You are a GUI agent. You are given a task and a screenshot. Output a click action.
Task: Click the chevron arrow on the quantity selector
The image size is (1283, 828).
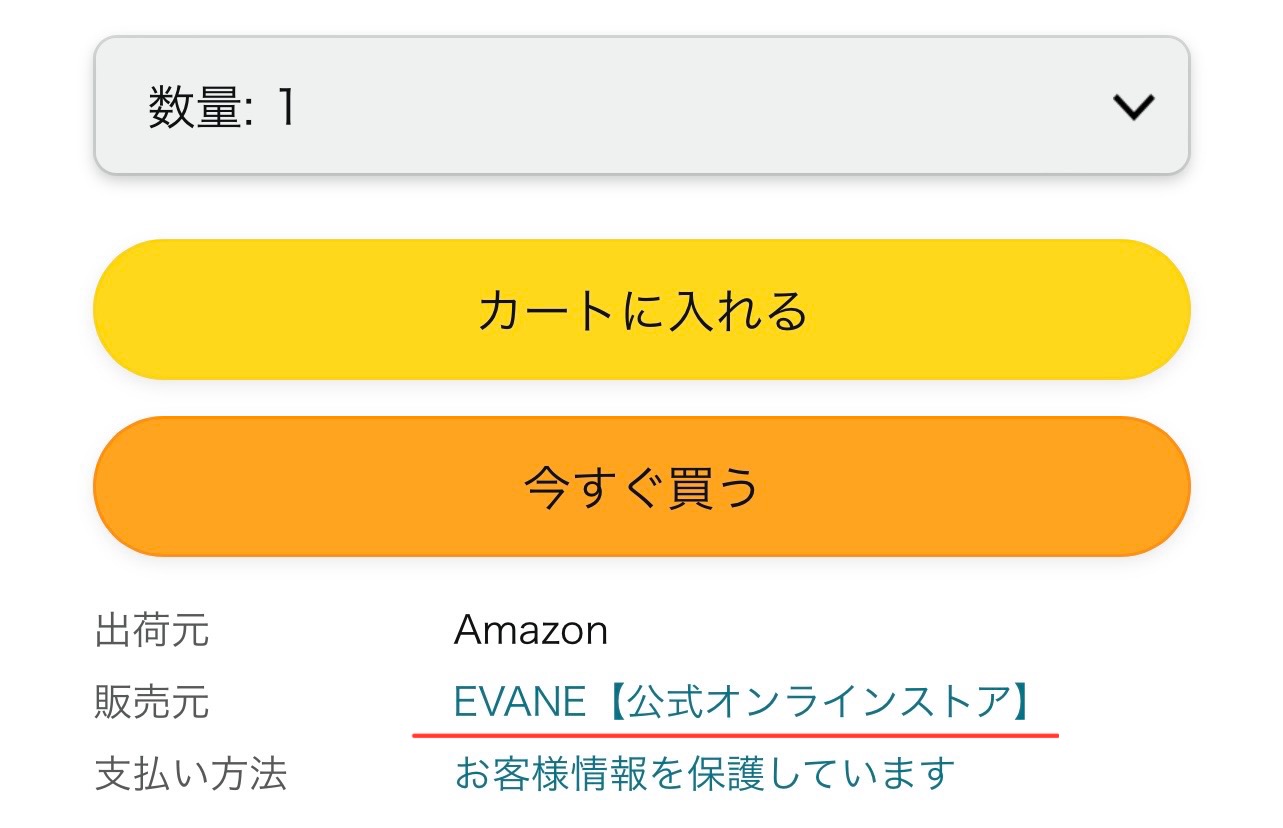pyautogui.click(x=1134, y=107)
